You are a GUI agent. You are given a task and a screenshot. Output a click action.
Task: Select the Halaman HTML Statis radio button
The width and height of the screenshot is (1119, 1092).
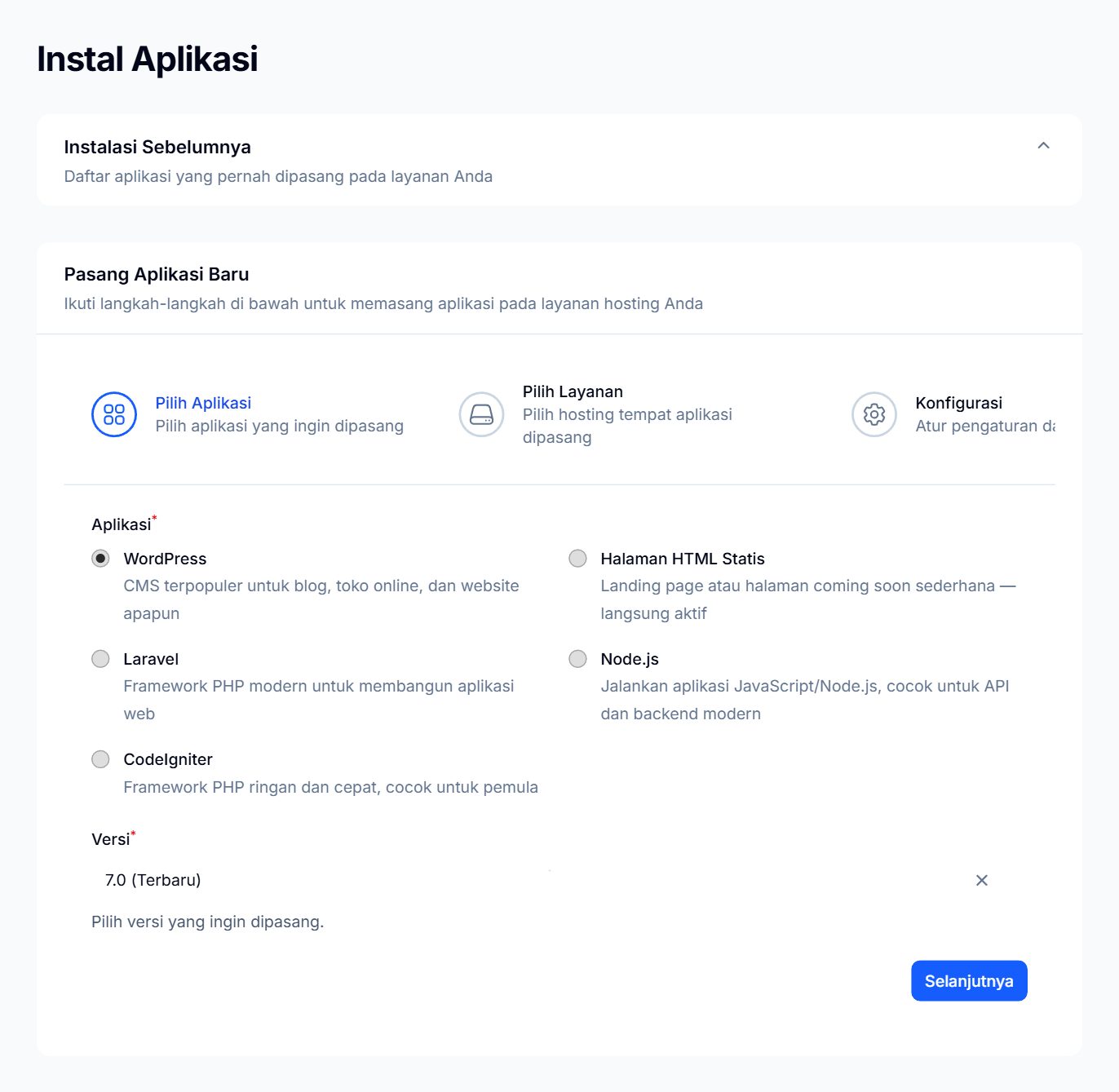577,559
